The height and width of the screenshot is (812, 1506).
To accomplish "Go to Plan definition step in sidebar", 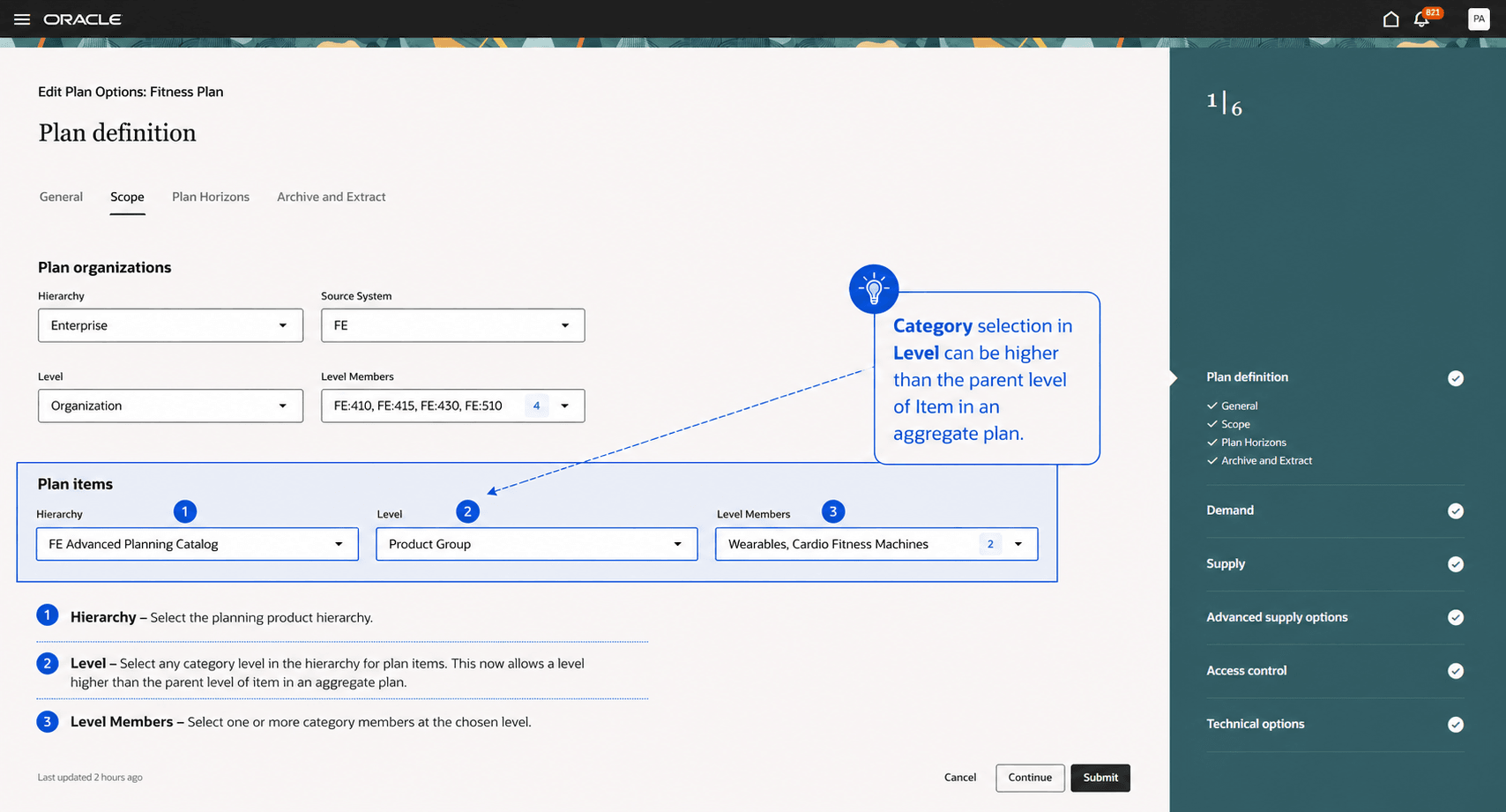I will [1247, 377].
